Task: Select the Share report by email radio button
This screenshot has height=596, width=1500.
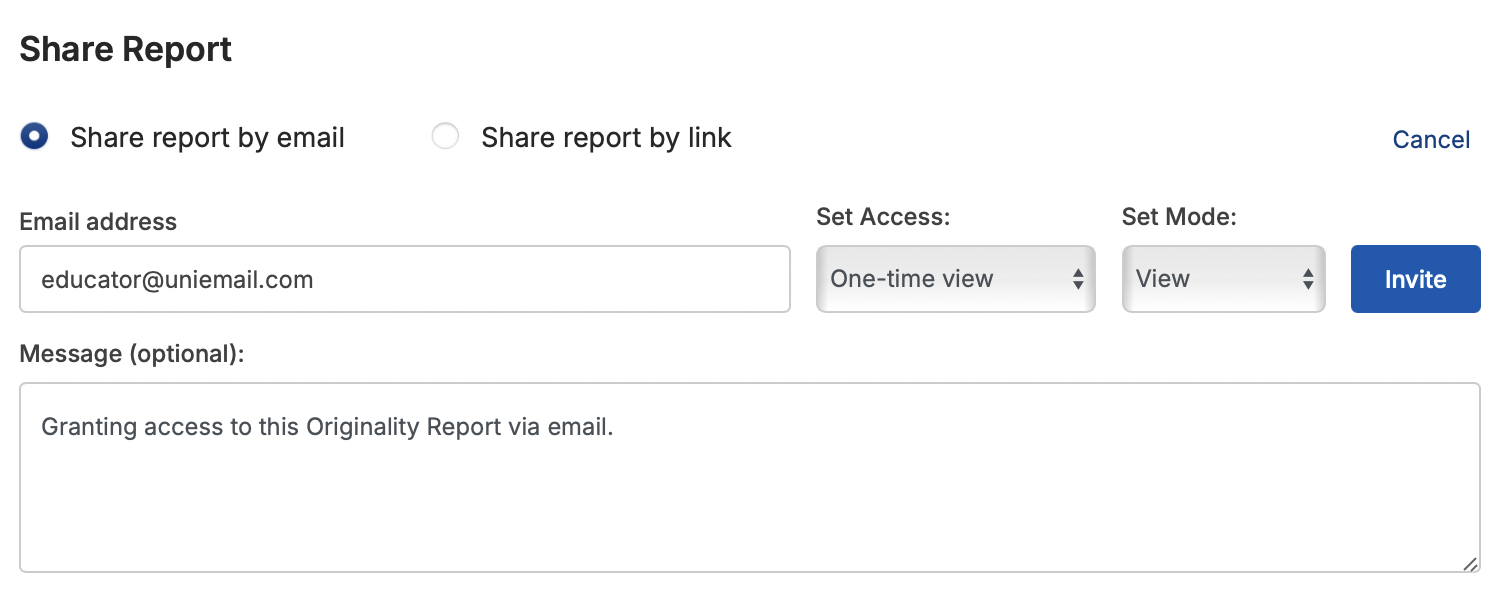Action: [34, 137]
